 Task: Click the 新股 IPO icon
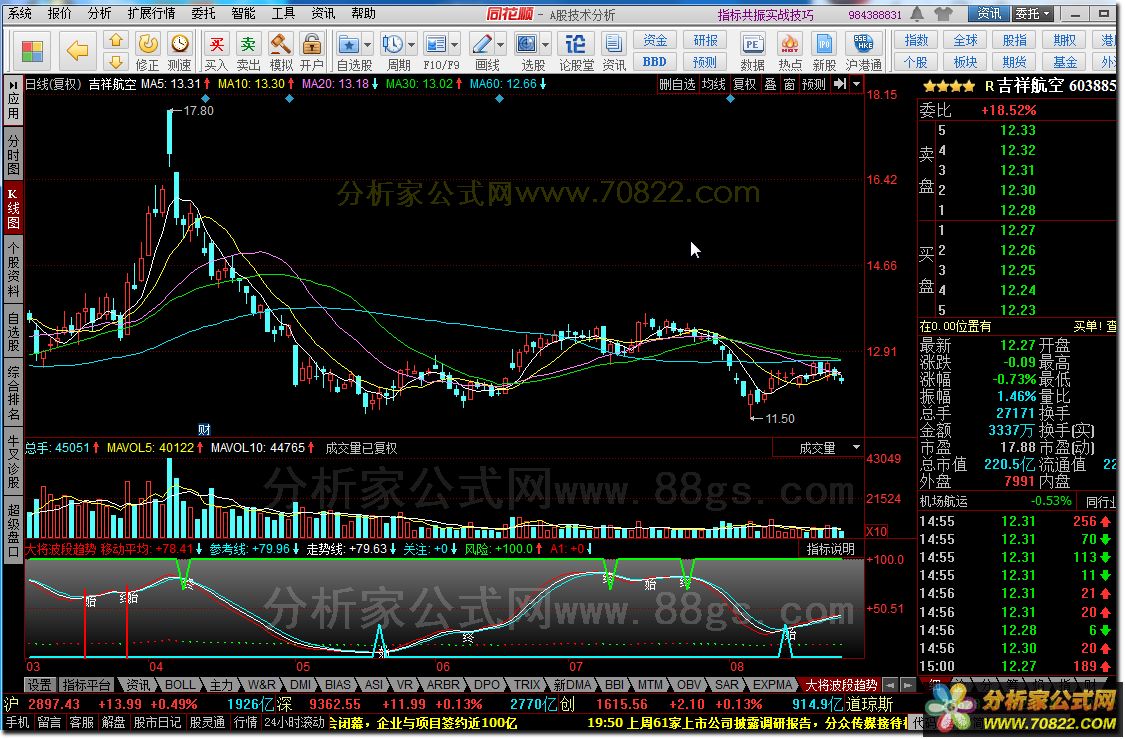coord(824,44)
